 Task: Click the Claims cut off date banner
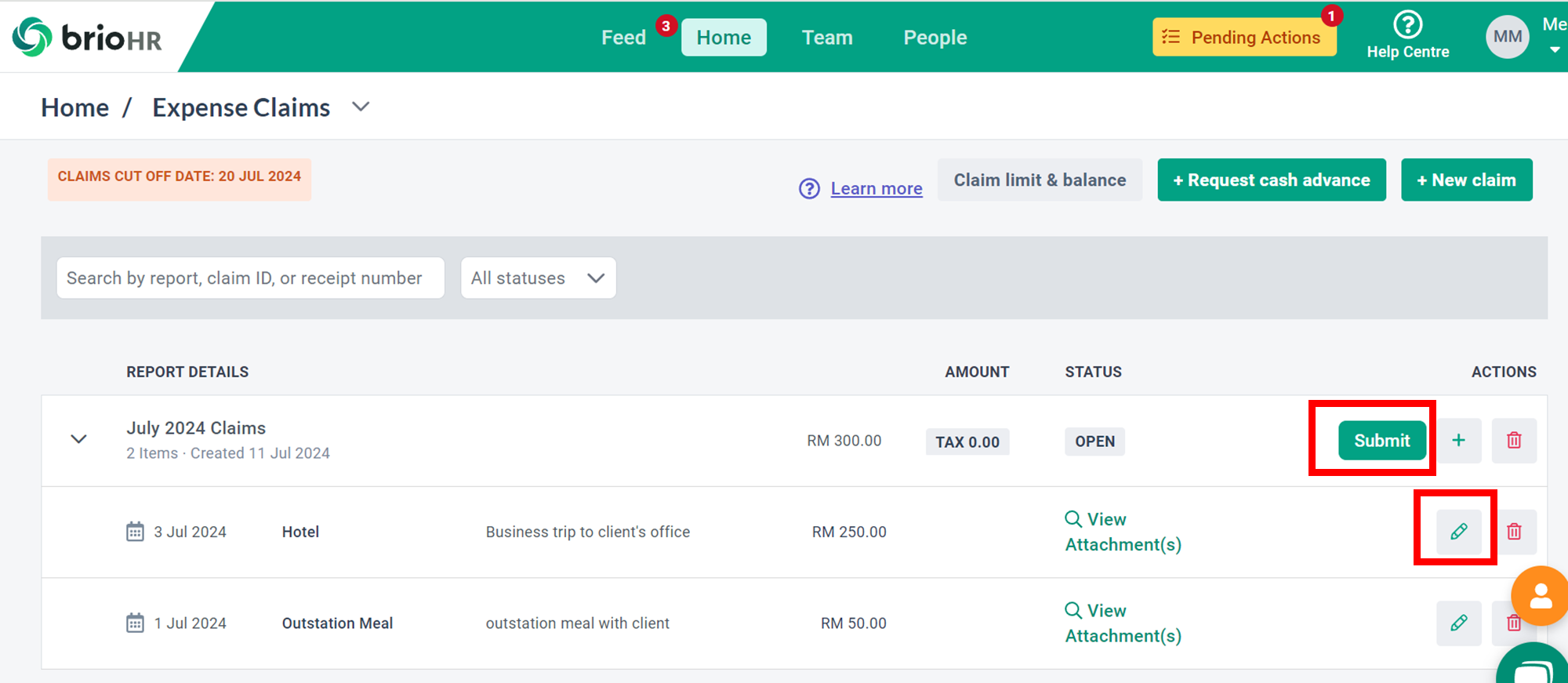pos(179,180)
